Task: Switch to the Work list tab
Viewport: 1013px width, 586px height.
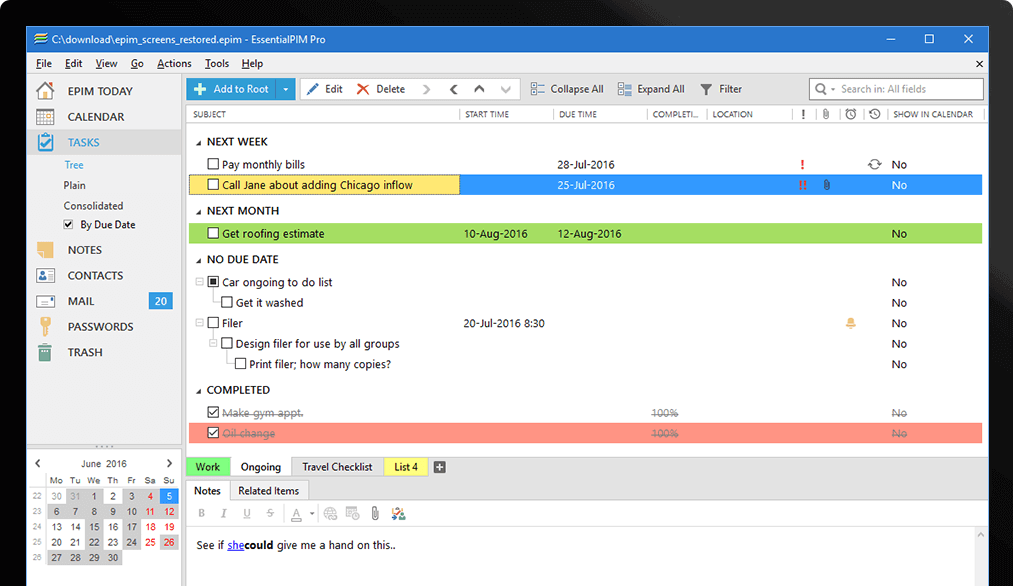Action: click(208, 467)
